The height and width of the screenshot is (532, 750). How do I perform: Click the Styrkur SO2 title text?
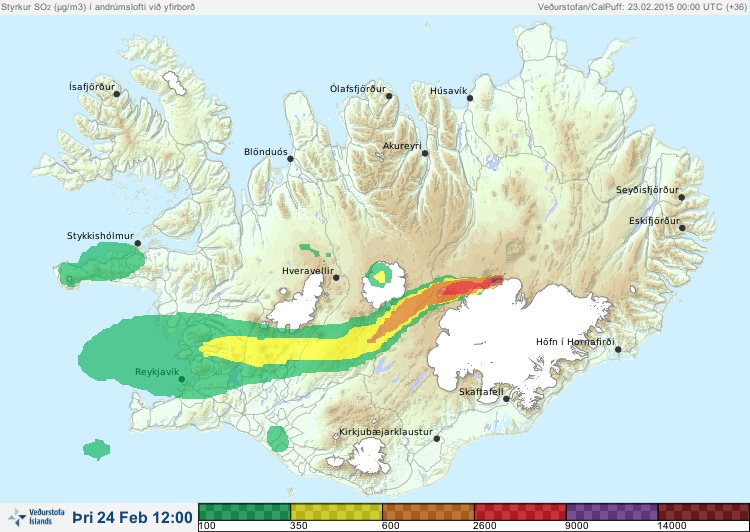coord(98,7)
